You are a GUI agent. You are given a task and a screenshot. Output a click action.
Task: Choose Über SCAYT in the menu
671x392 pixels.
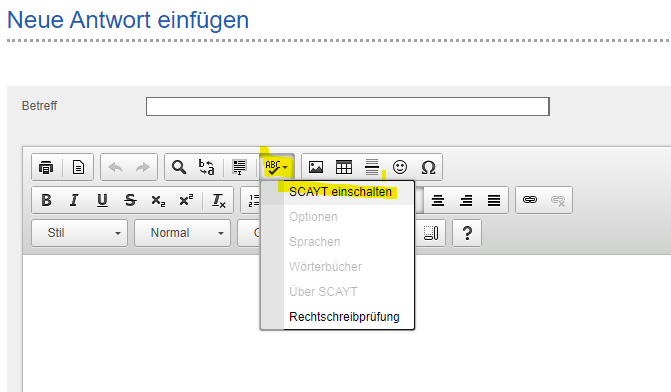pyautogui.click(x=337, y=292)
